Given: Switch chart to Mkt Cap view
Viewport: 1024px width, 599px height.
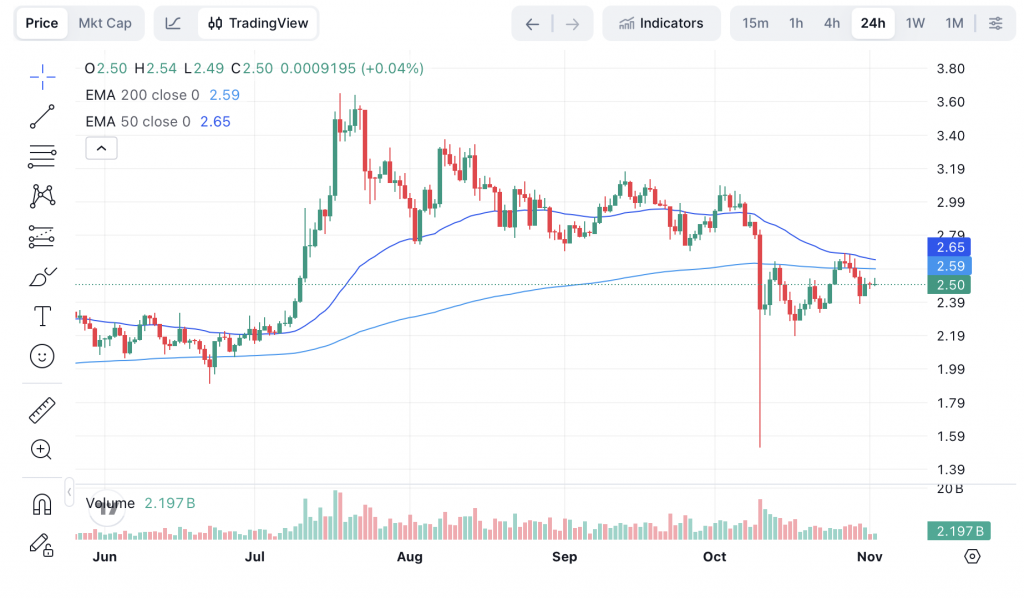Looking at the screenshot, I should [x=105, y=22].
